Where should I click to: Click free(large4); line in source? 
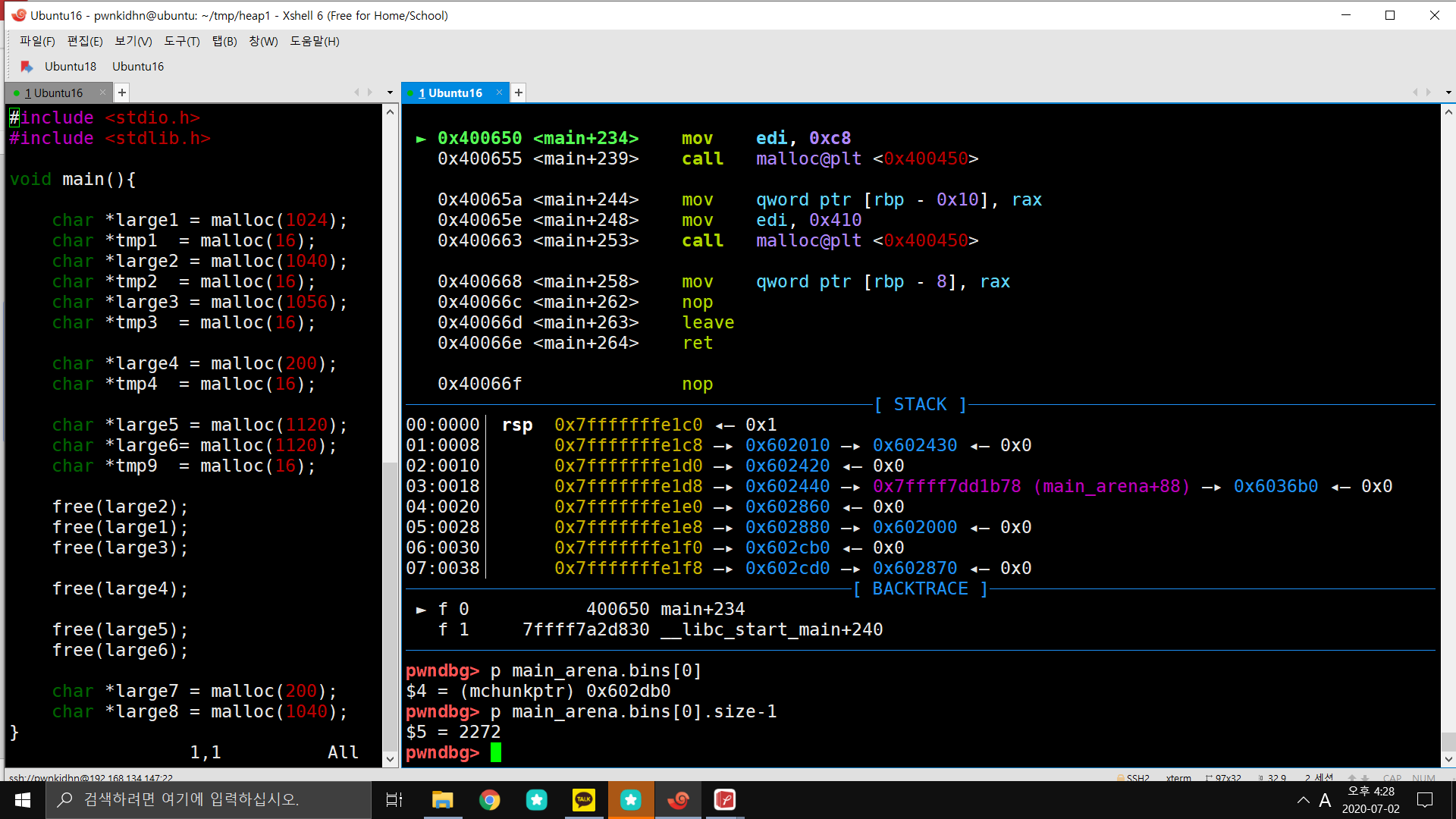(x=120, y=588)
